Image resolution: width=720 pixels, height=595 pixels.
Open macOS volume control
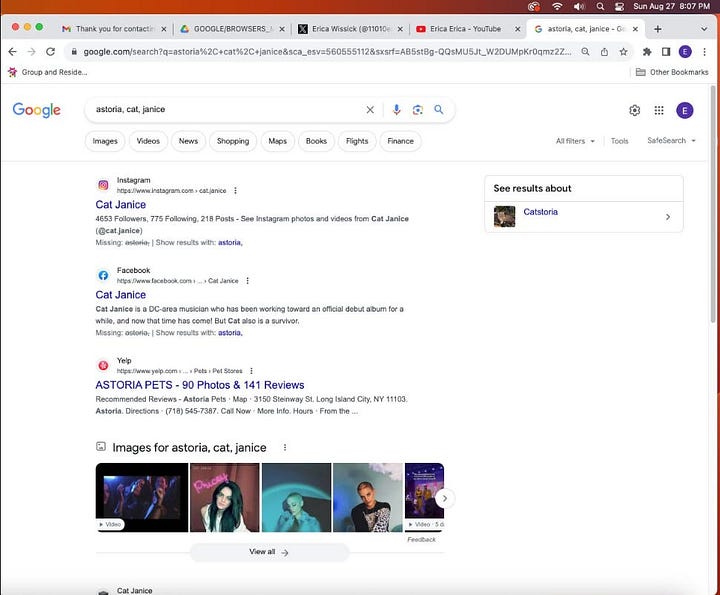point(579,6)
